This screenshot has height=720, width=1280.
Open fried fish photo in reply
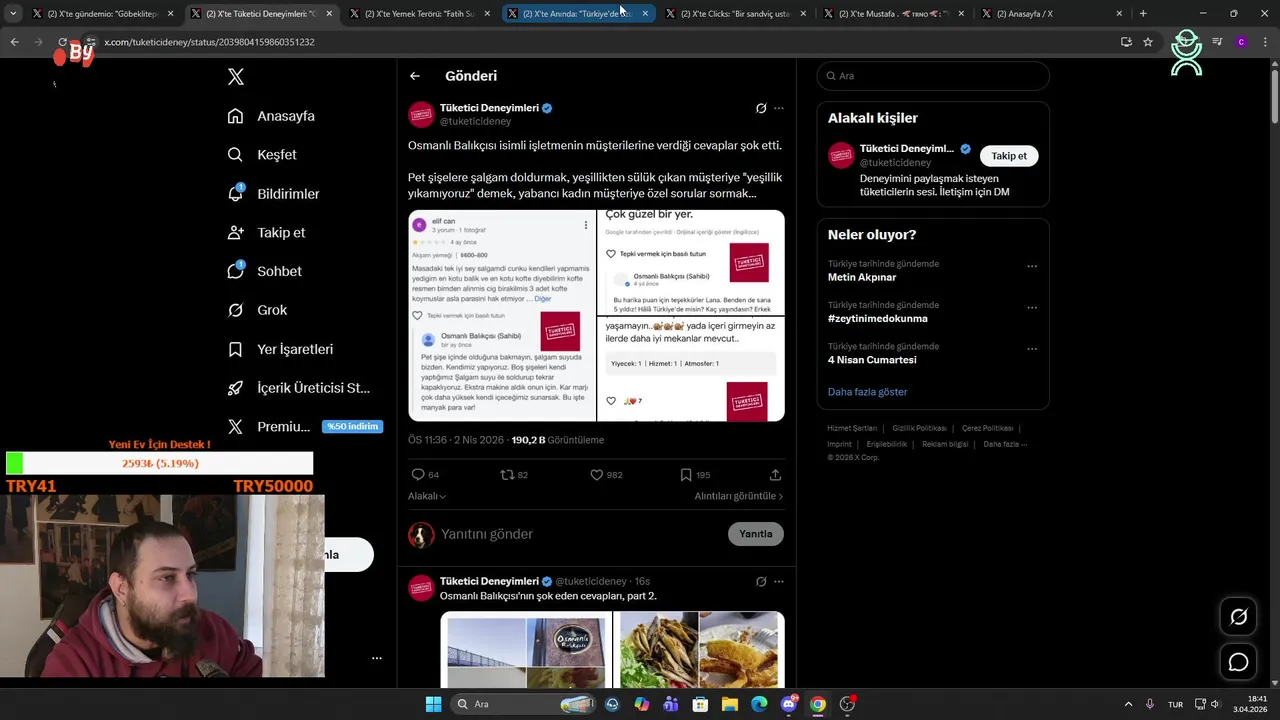[x=699, y=650]
